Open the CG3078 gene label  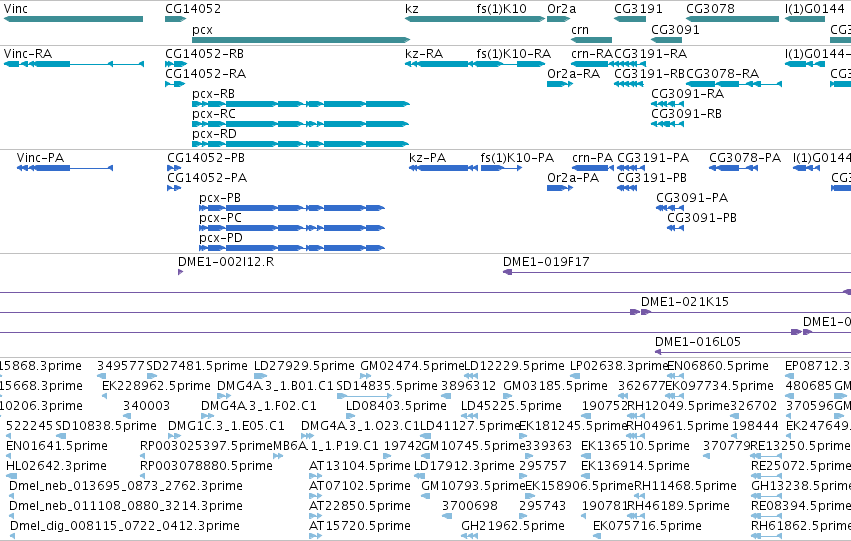point(710,9)
